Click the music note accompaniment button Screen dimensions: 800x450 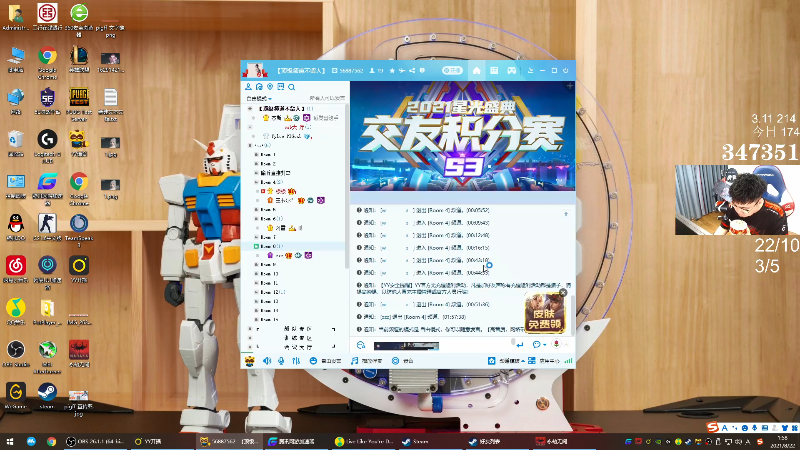click(366, 361)
